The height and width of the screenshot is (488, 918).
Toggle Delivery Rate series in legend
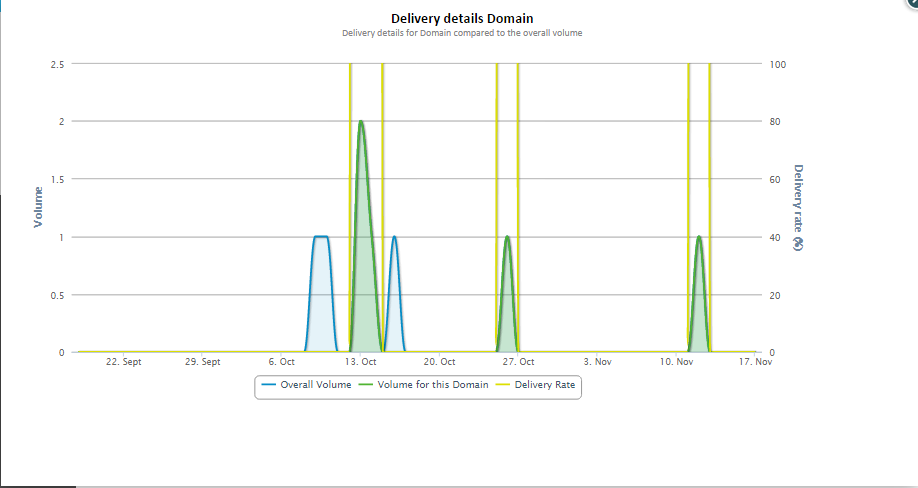pyautogui.click(x=545, y=385)
